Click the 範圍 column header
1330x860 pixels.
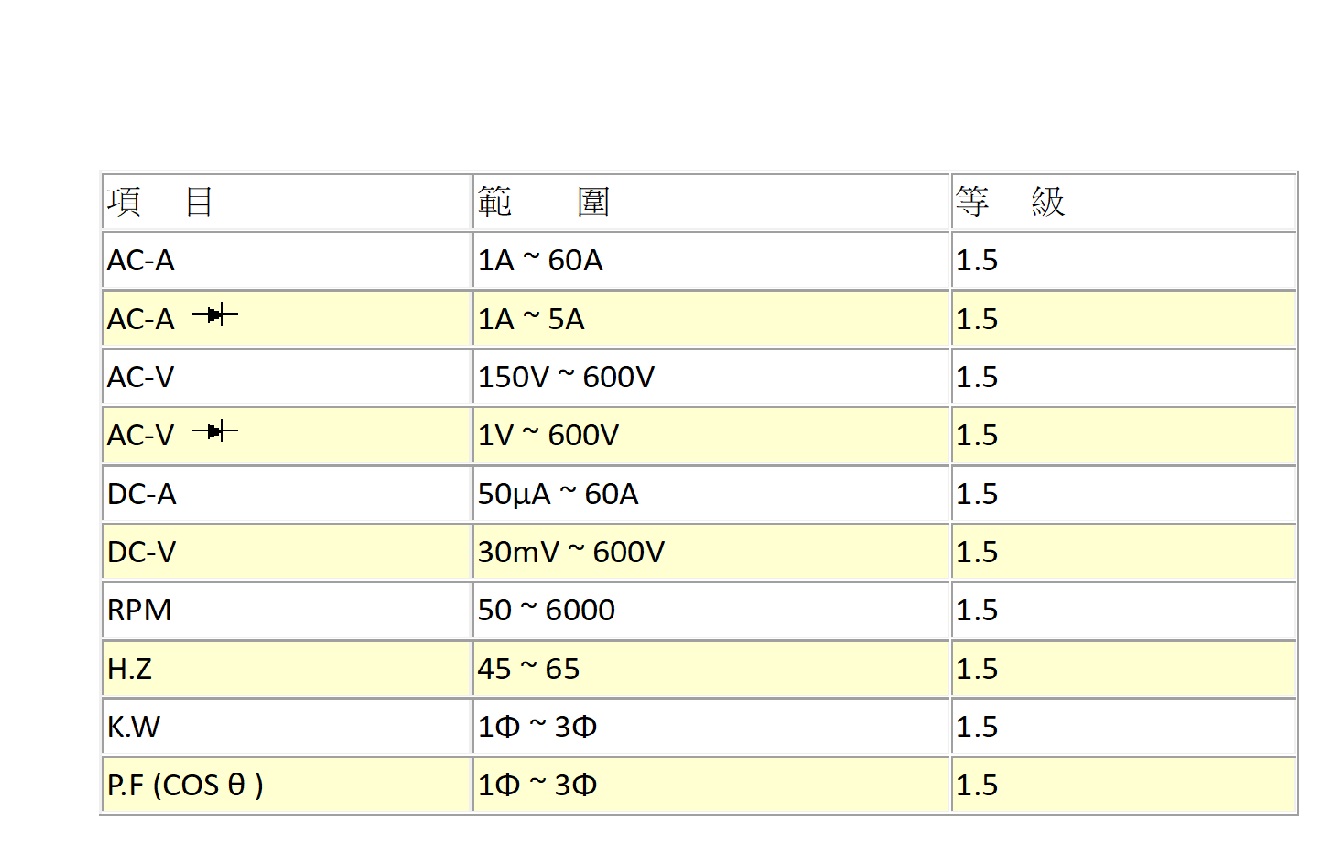click(x=544, y=203)
